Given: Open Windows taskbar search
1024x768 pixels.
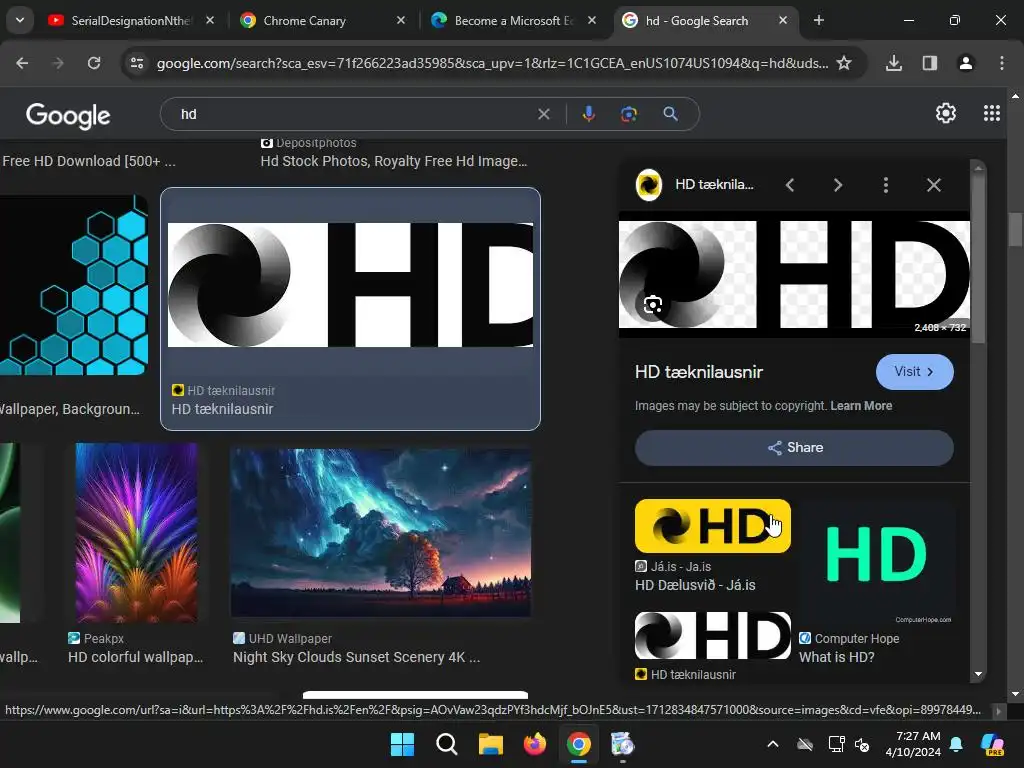Looking at the screenshot, I should pyautogui.click(x=447, y=744).
